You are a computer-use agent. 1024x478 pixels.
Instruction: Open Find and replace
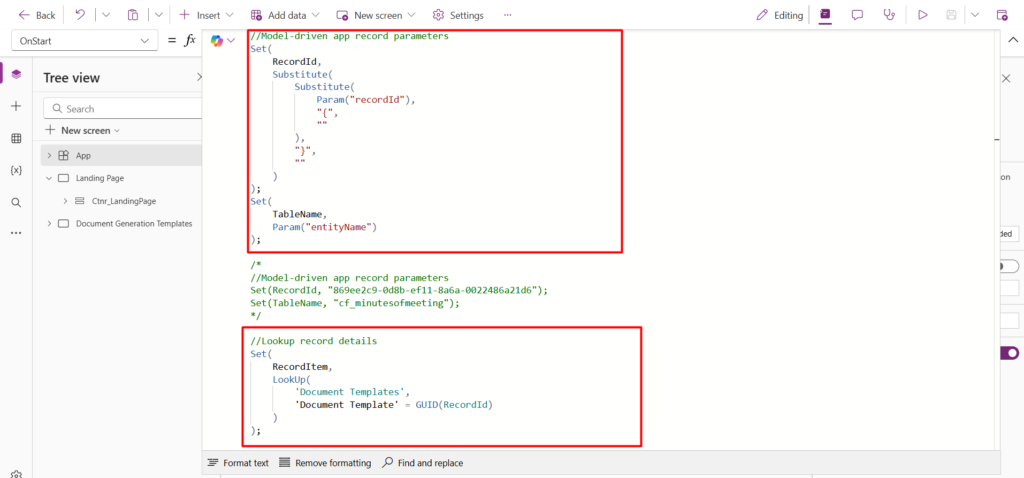pos(423,463)
